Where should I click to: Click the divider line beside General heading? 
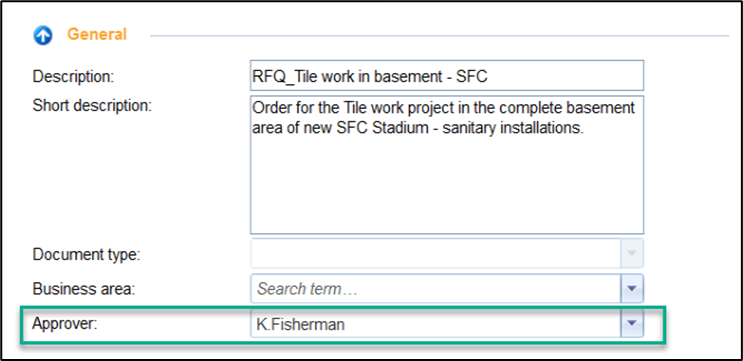coord(439,36)
